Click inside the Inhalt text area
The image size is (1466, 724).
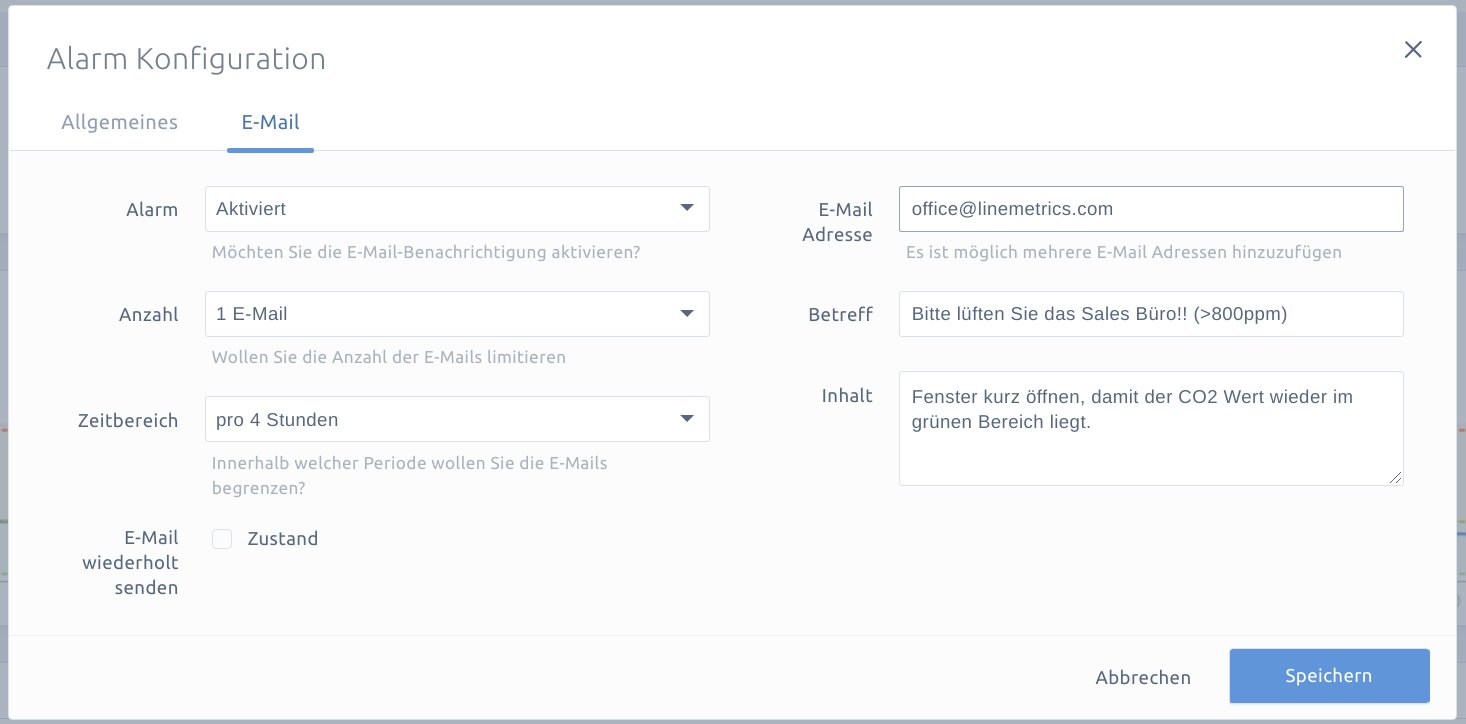(x=1151, y=429)
